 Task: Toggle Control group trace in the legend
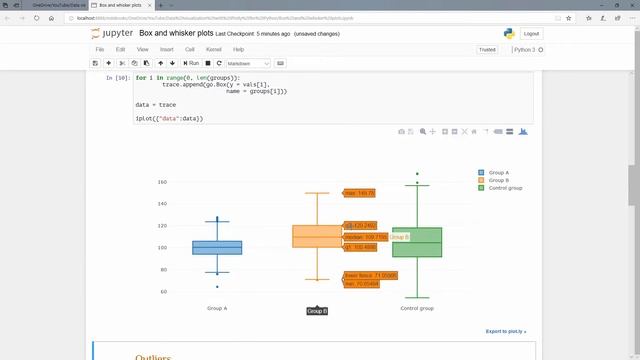(500, 188)
